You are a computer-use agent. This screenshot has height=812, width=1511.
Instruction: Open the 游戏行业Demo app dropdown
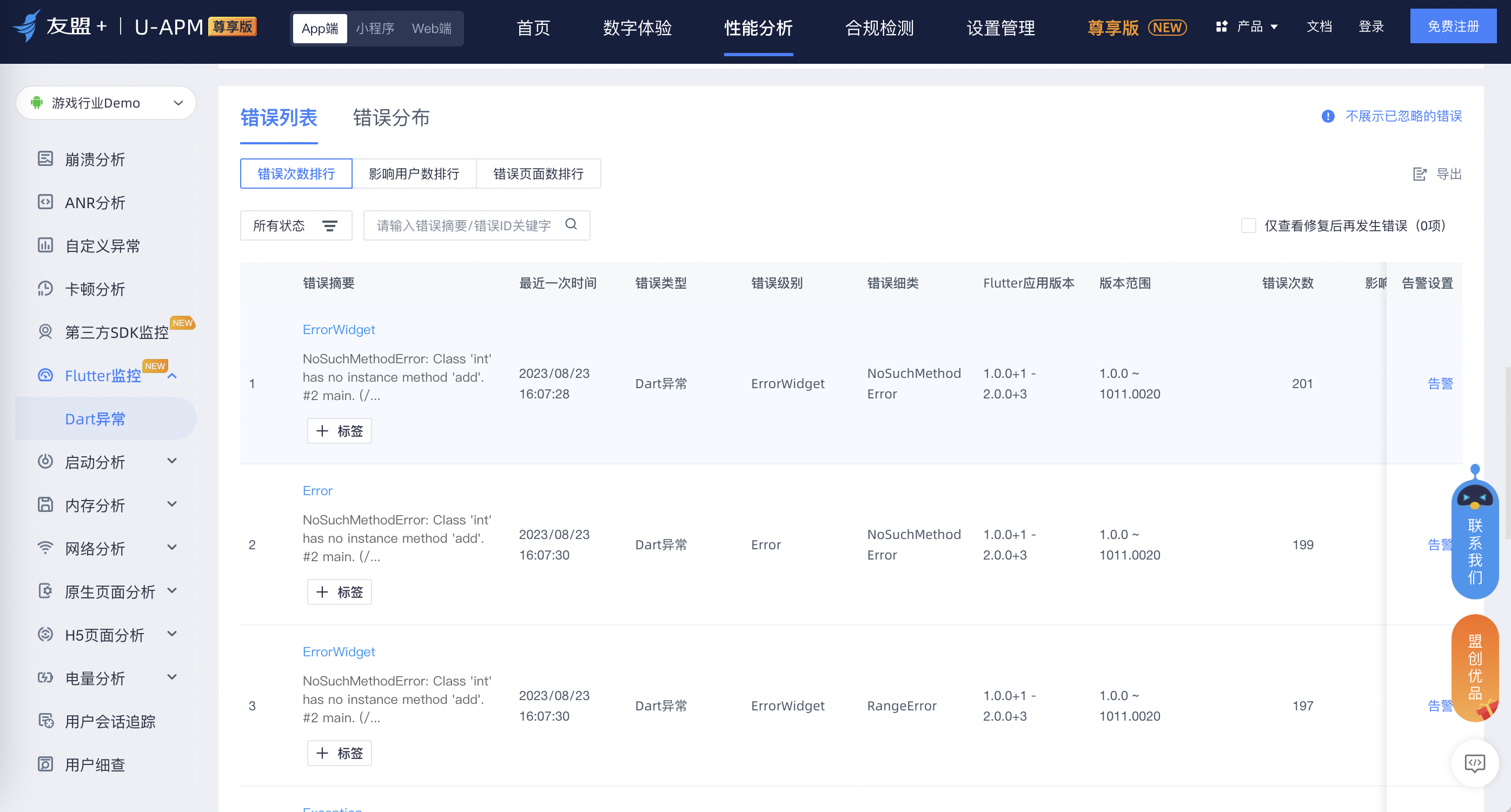pyautogui.click(x=105, y=103)
